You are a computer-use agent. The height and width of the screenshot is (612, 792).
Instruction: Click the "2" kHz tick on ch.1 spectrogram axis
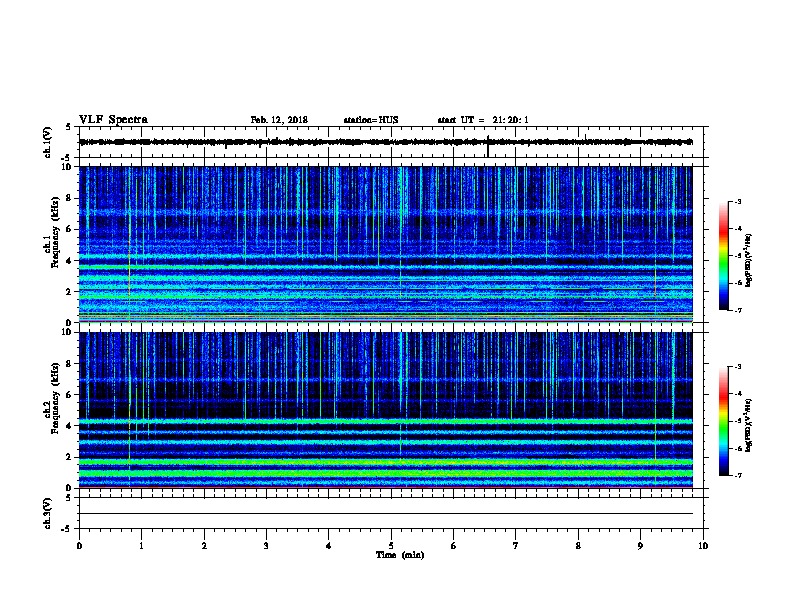[69, 292]
